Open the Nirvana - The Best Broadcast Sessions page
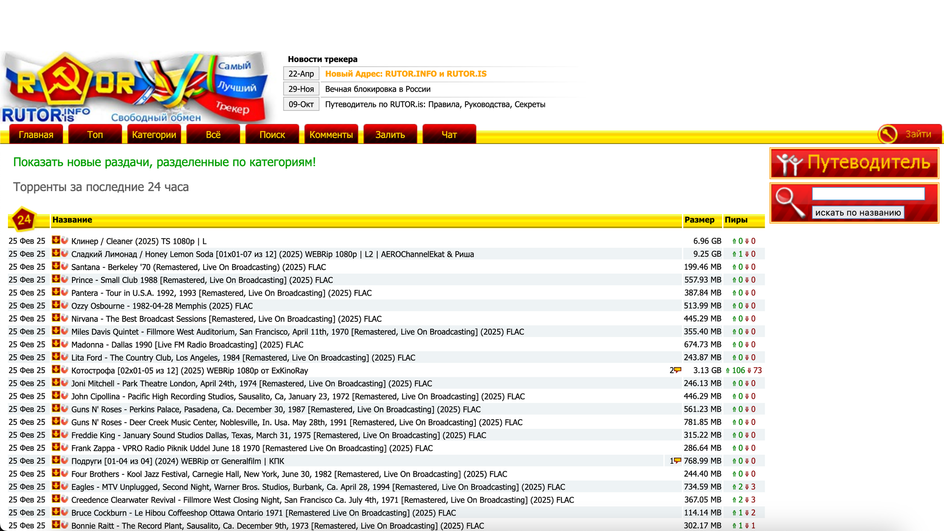 coord(226,318)
